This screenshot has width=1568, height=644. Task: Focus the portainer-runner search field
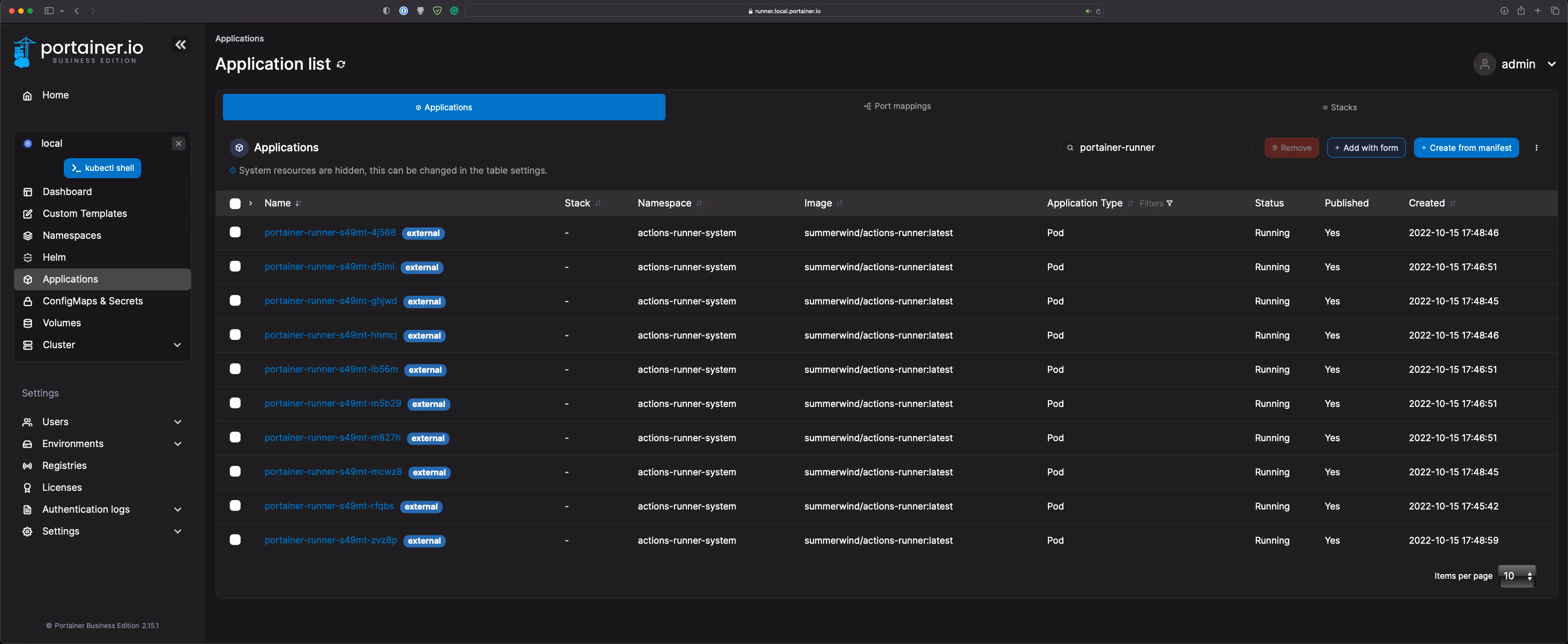point(1155,148)
